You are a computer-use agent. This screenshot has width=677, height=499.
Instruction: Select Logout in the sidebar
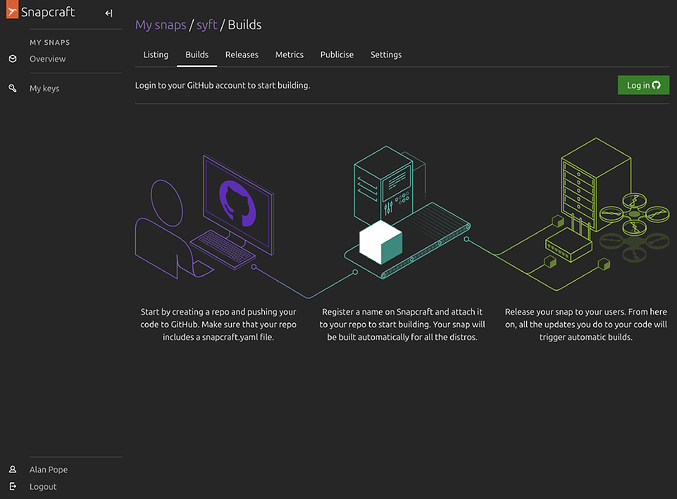(43, 487)
